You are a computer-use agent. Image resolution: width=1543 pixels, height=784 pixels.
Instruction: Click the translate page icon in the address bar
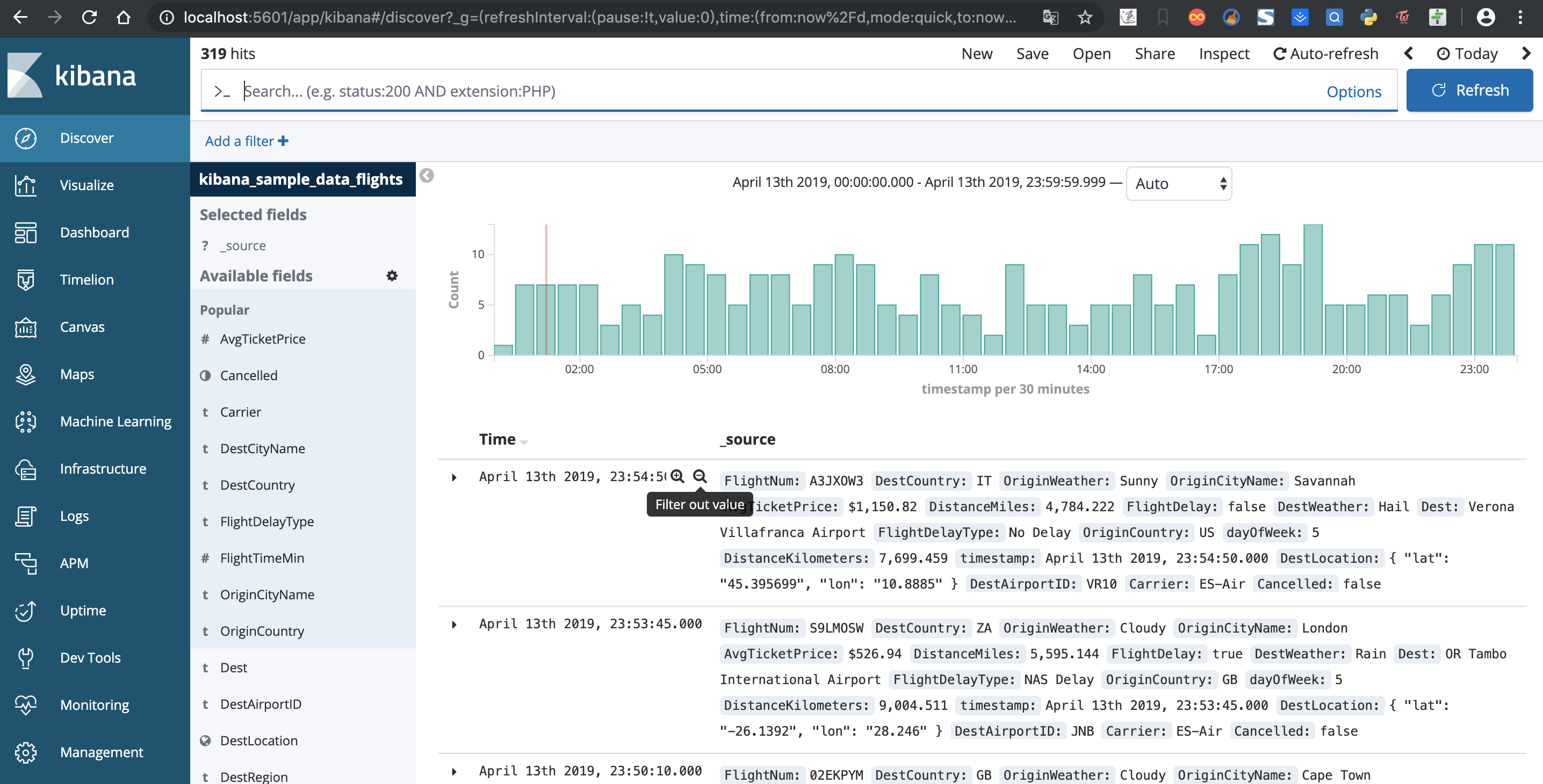(1051, 17)
